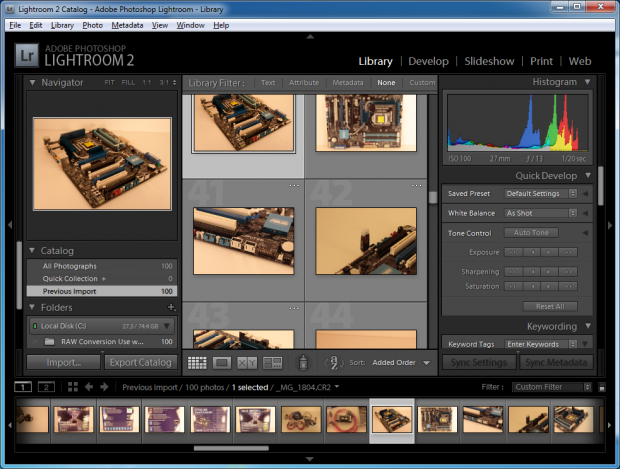Open grid view from the filmstrip bar icon
The width and height of the screenshot is (620, 469).
click(73, 387)
